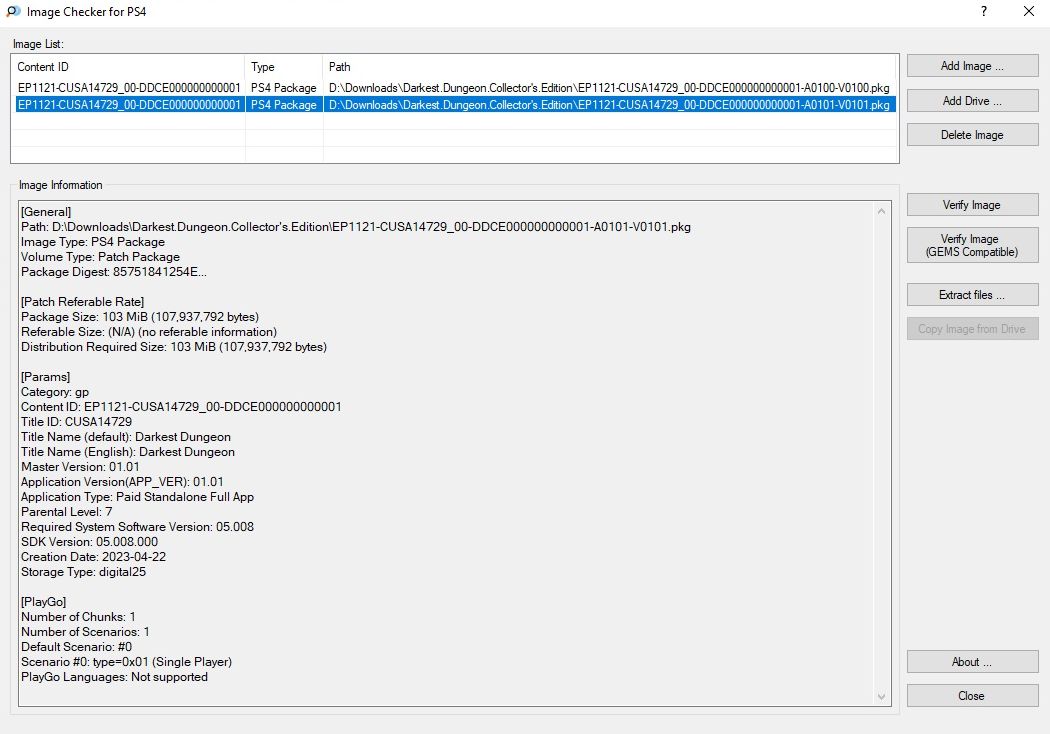Image resolution: width=1050 pixels, height=734 pixels.
Task: Click the Add Image button
Action: (x=972, y=66)
